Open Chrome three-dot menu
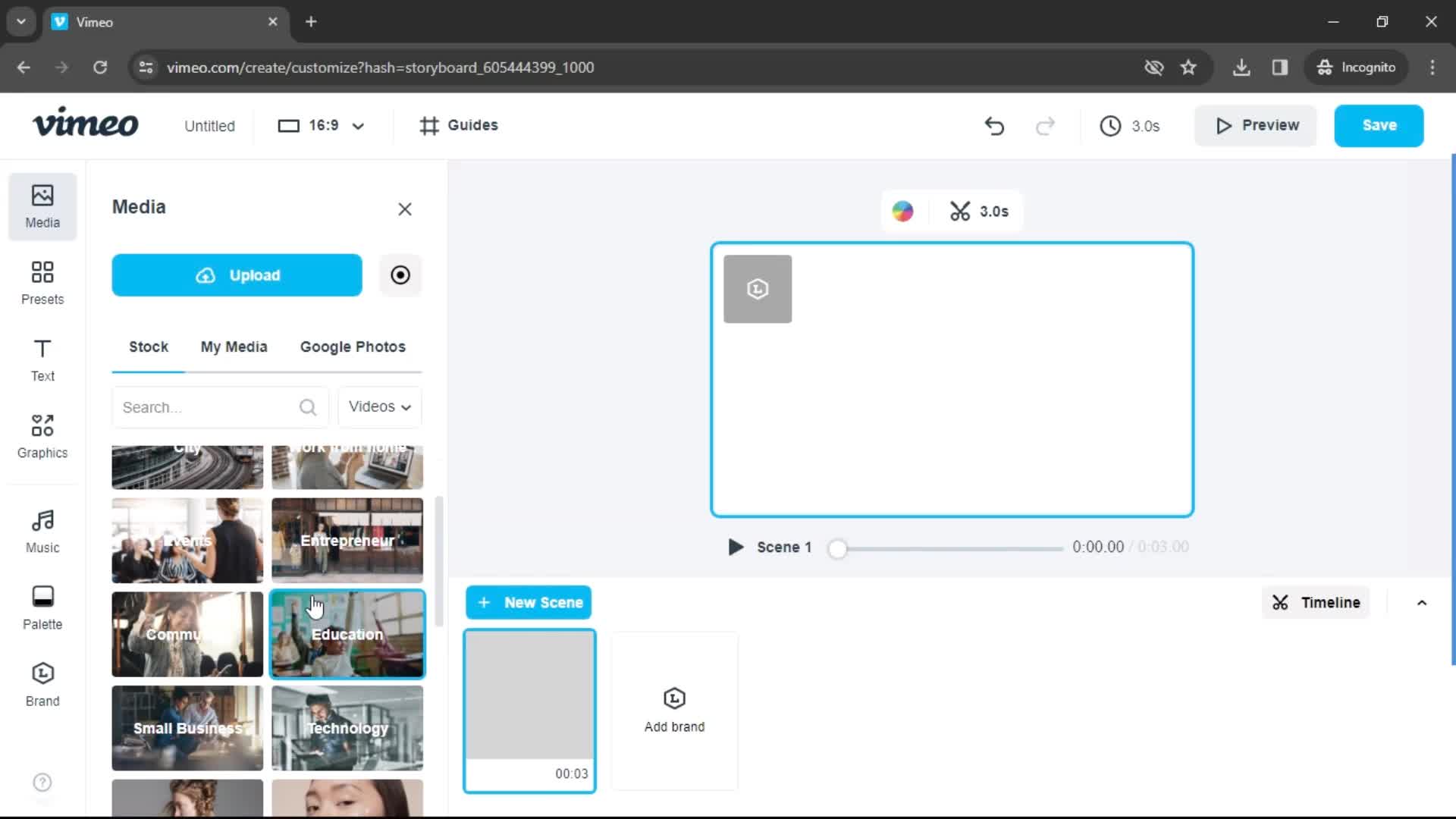Viewport: 1456px width, 819px height. [x=1432, y=67]
